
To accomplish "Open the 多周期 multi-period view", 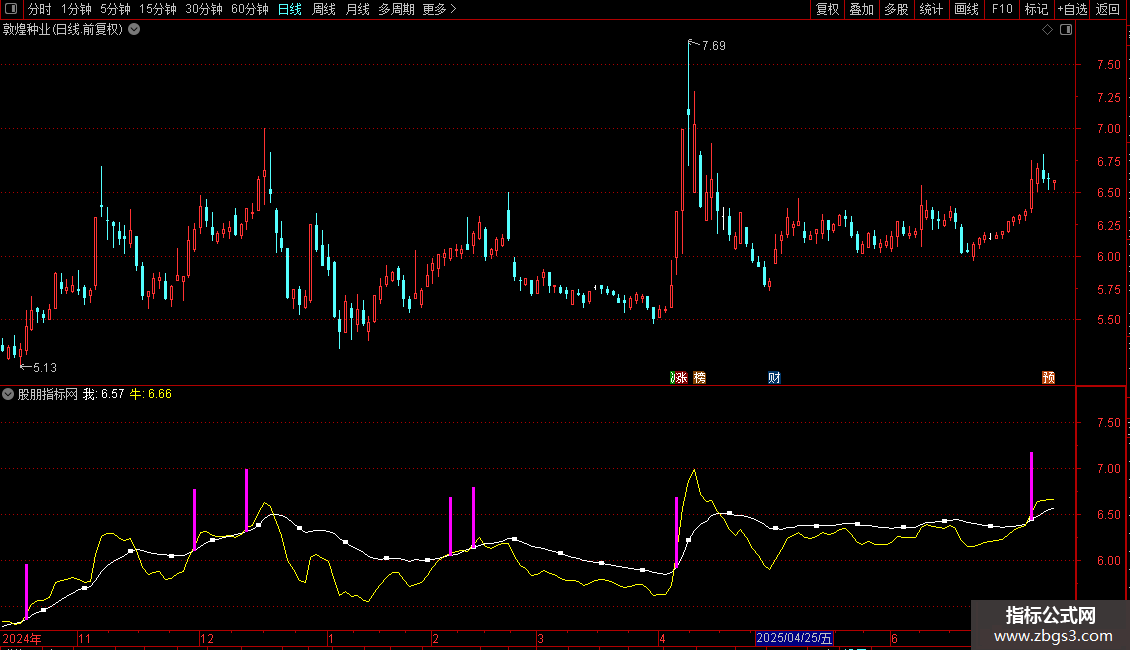I will (x=396, y=9).
